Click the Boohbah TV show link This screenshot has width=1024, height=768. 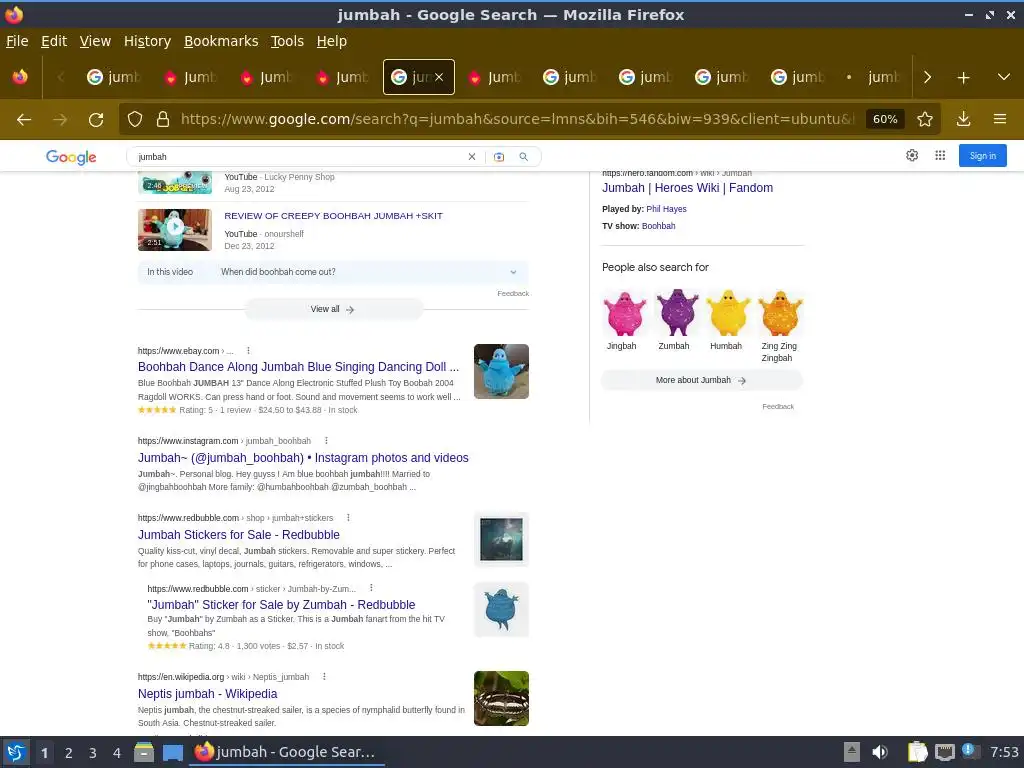[658, 226]
